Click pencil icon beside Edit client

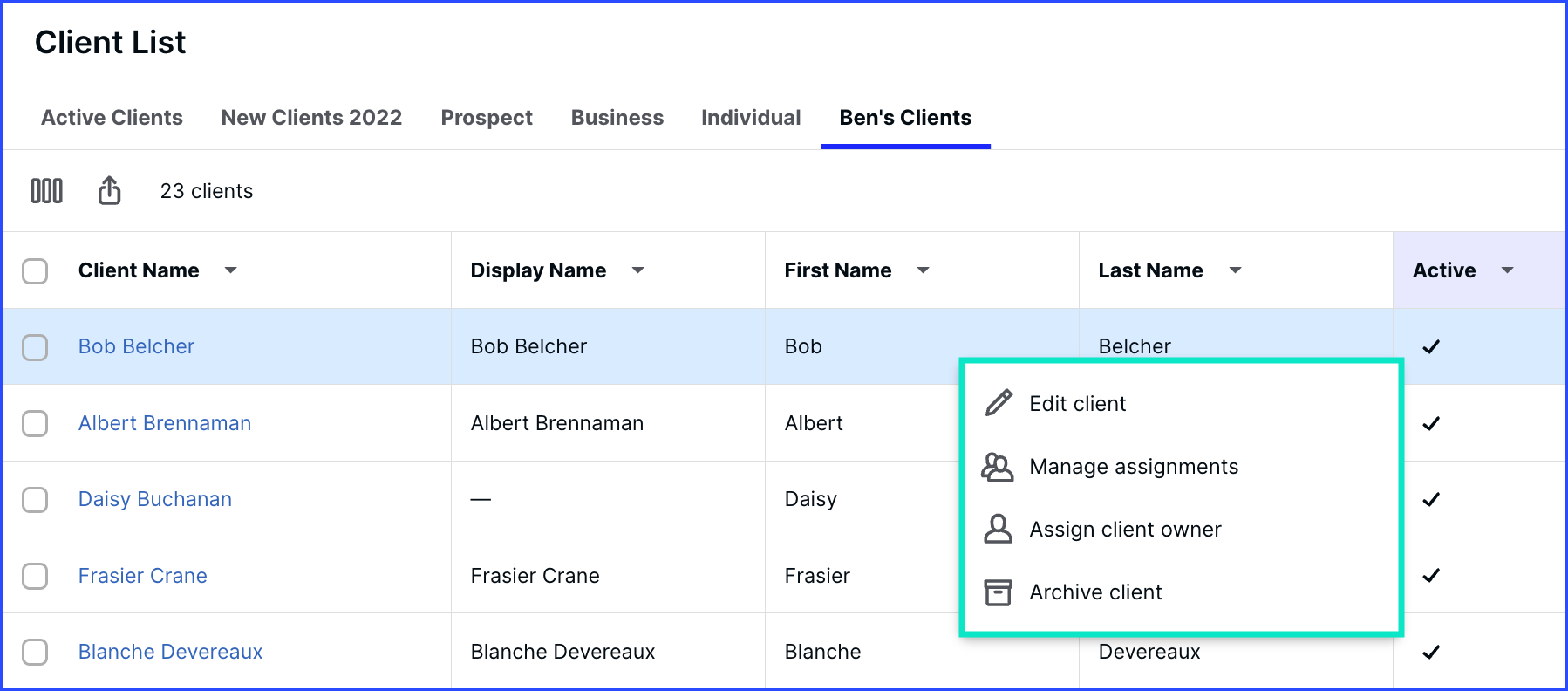click(x=999, y=403)
